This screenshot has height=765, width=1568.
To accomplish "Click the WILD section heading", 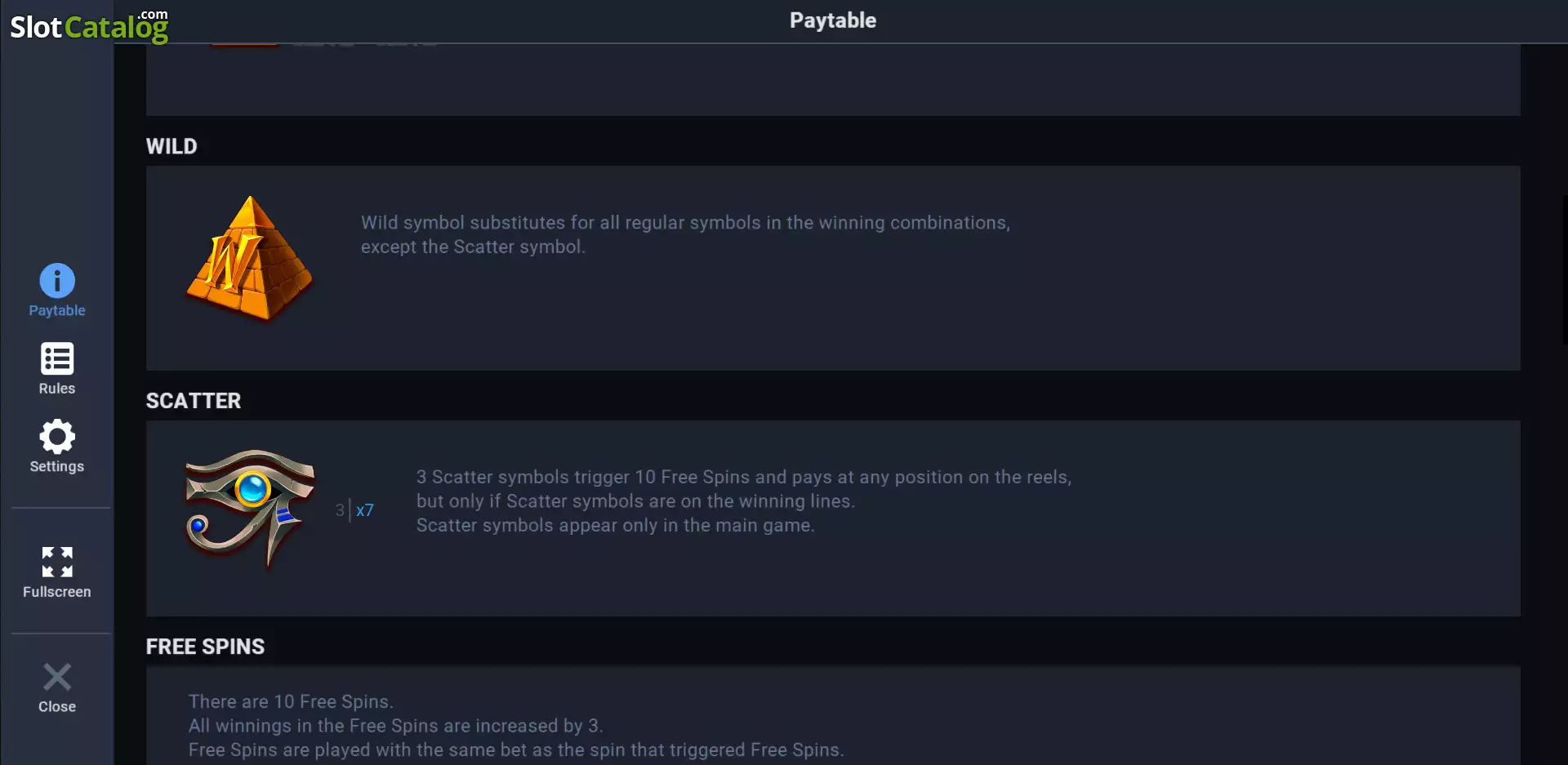I will tap(171, 146).
